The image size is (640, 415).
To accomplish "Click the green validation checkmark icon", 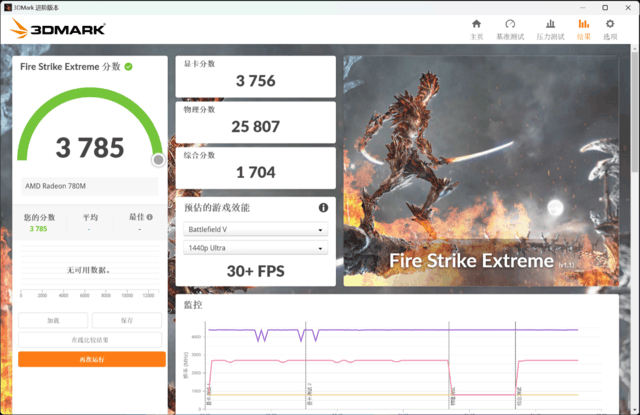I will pos(129,67).
